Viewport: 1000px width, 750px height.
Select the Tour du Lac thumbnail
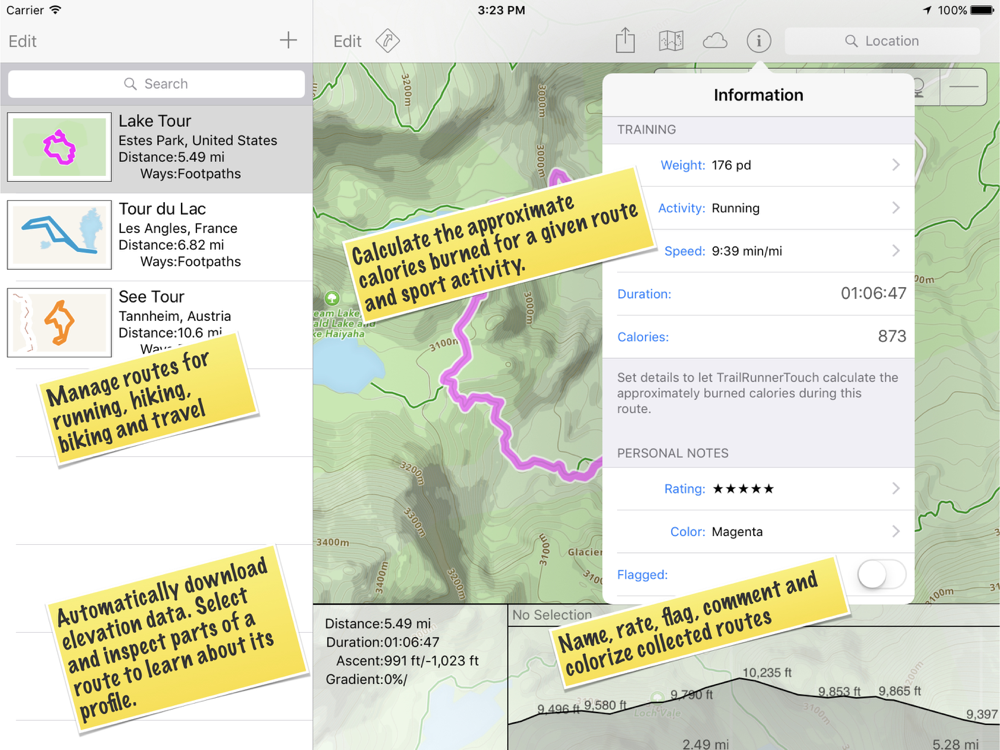(59, 235)
